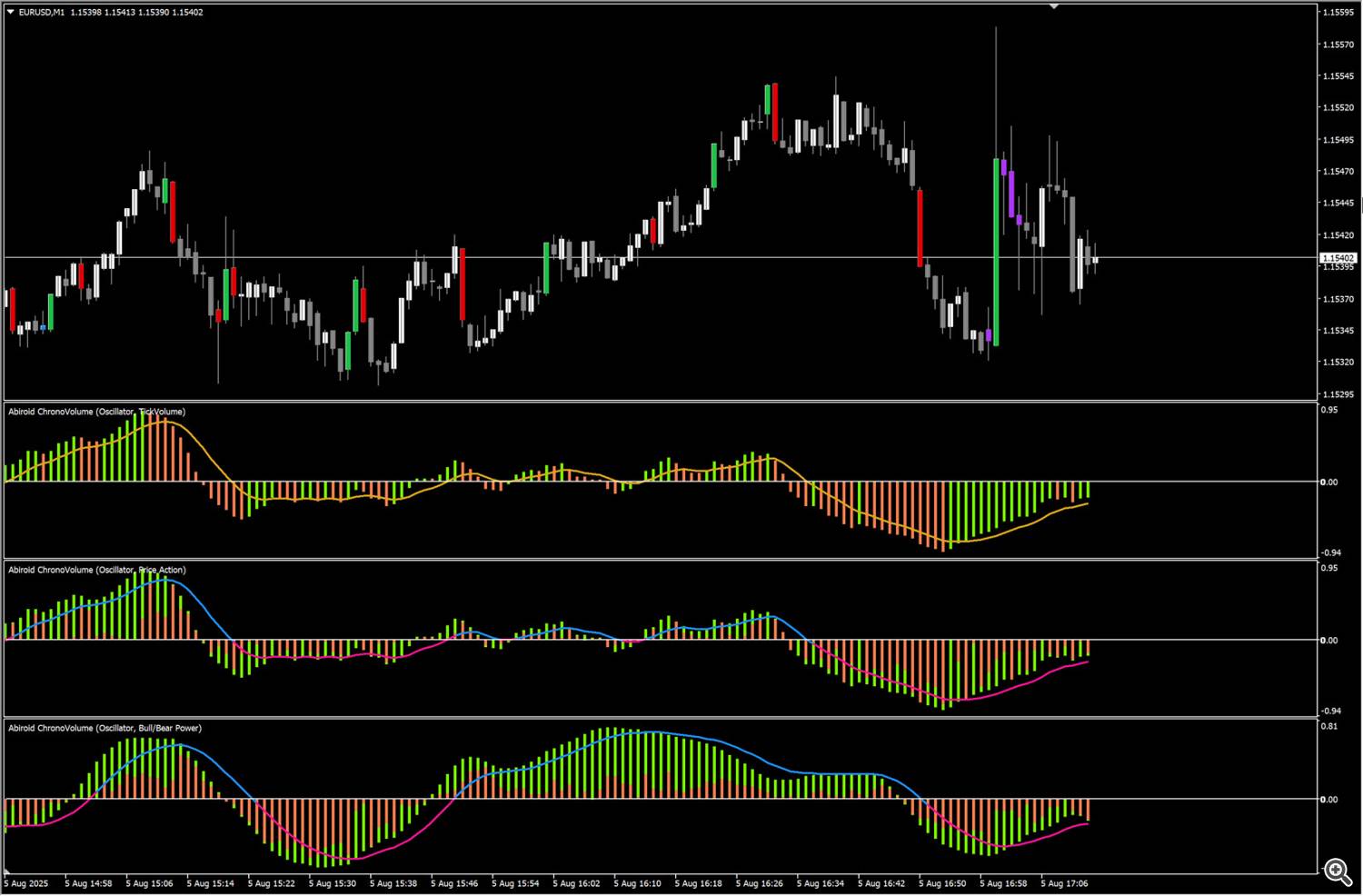The image size is (1363, 896).
Task: Click the 1.15520 price axis label
Action: pyautogui.click(x=1338, y=108)
